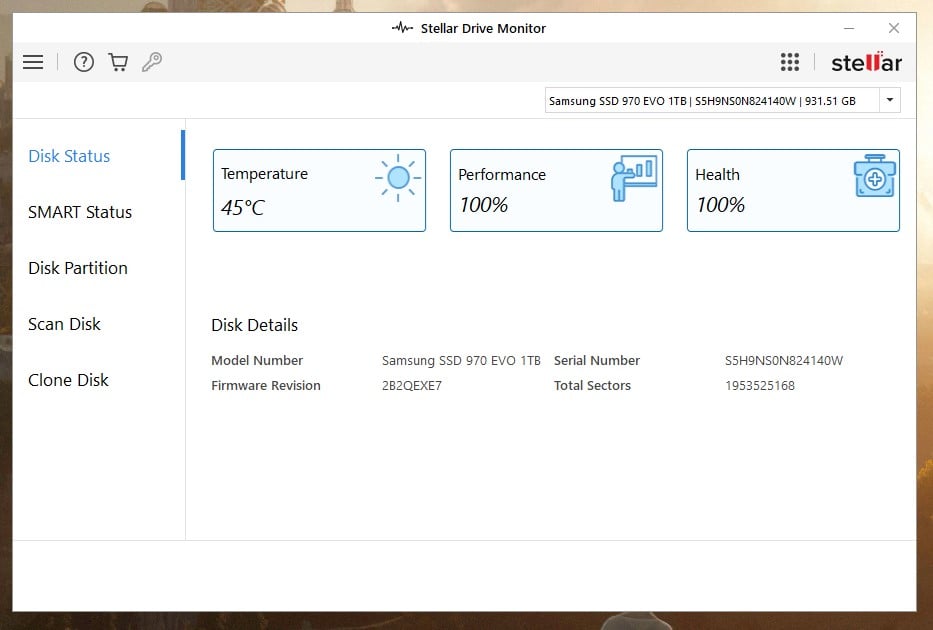933x630 pixels.
Task: Click the key activation icon
Action: pyautogui.click(x=152, y=62)
